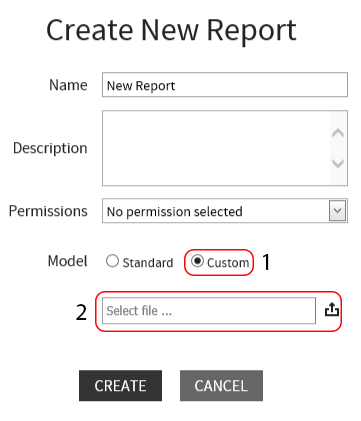Click the Description scroll up arrow
The image size is (361, 421).
pyautogui.click(x=338, y=133)
